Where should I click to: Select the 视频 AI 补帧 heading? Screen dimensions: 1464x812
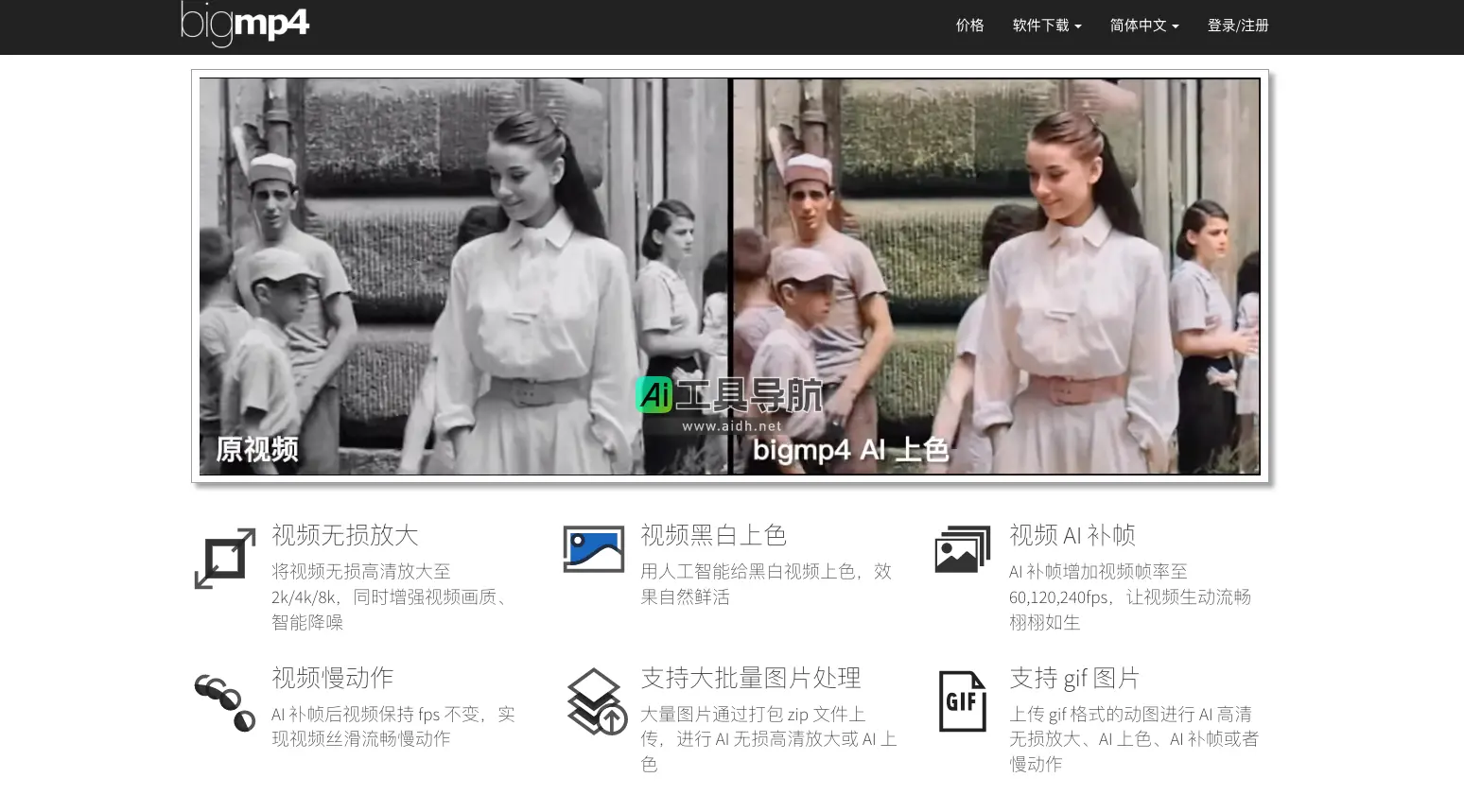[x=1072, y=535]
